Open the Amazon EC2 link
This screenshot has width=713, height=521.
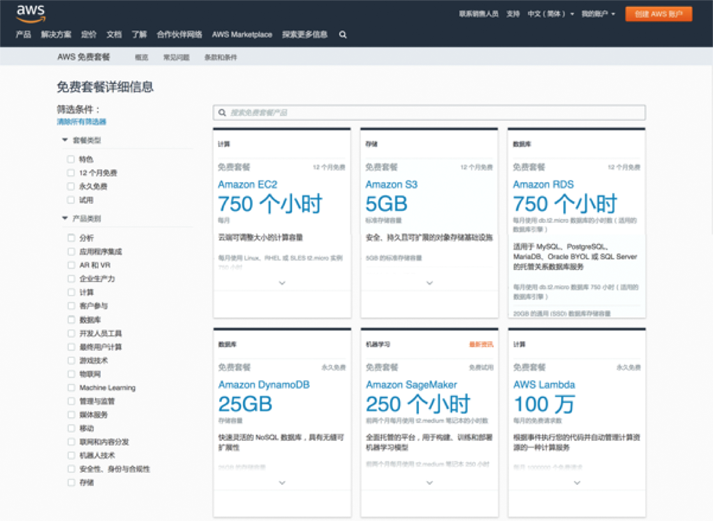click(x=247, y=185)
